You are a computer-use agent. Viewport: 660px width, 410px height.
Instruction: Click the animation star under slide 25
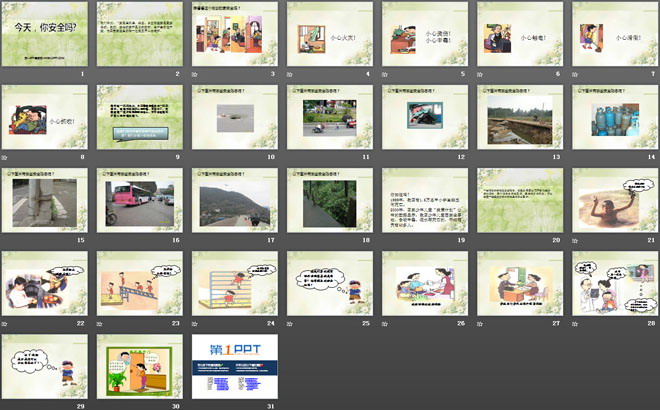click(x=290, y=324)
